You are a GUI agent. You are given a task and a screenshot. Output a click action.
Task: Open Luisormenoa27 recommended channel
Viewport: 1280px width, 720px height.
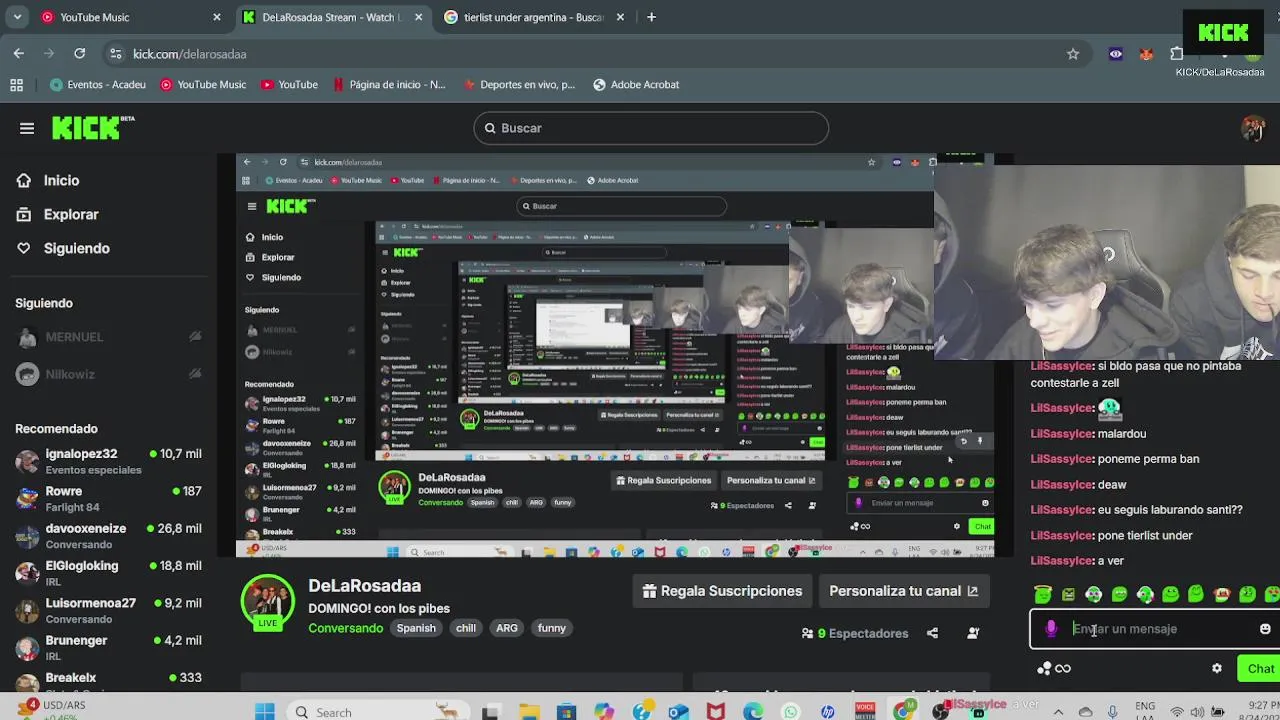pyautogui.click(x=108, y=611)
